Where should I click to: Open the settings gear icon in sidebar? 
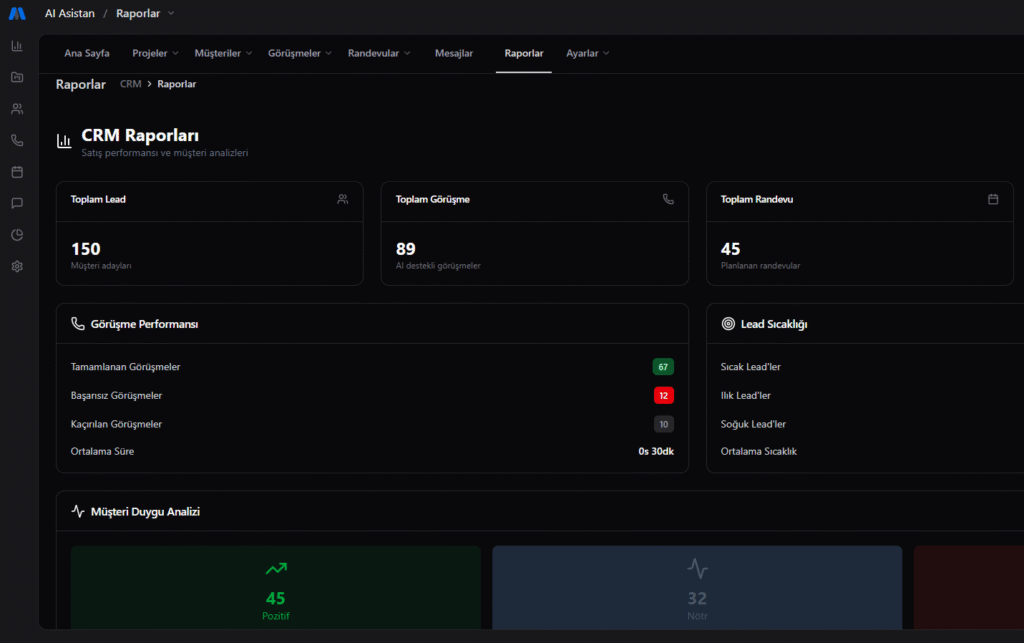tap(17, 266)
